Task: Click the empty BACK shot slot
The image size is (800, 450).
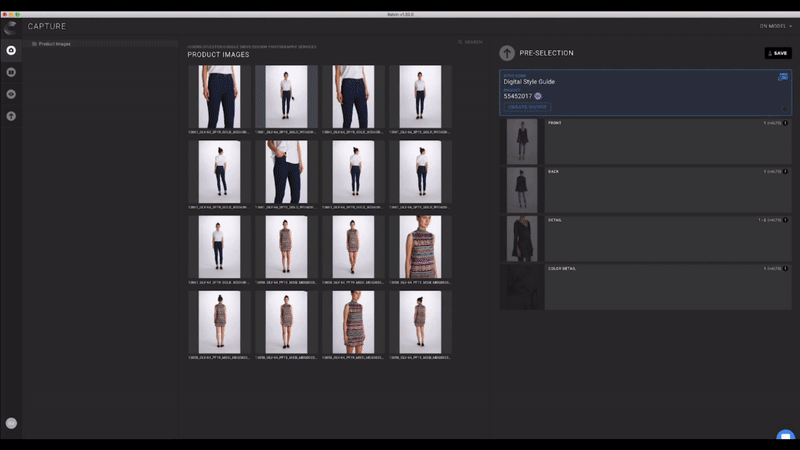Action: coord(668,190)
